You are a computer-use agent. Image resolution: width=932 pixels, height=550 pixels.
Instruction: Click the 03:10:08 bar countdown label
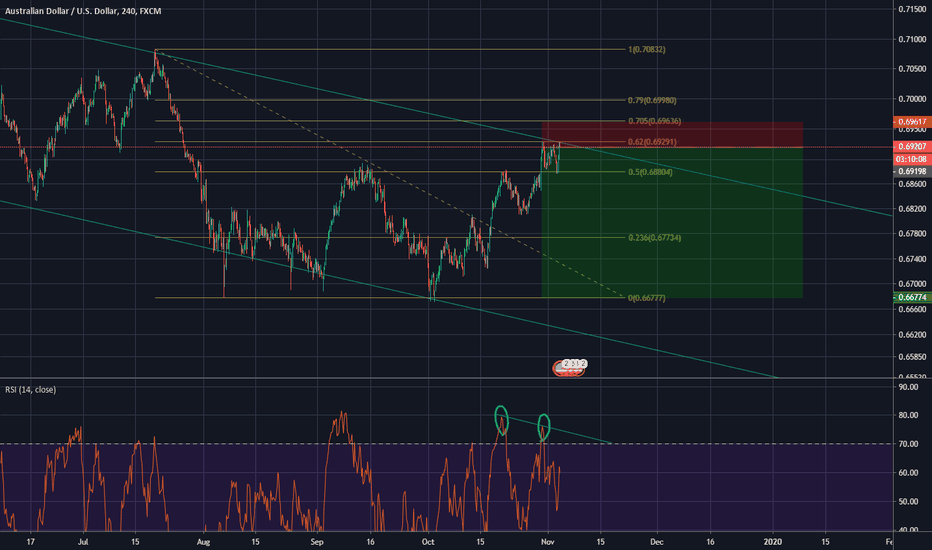coord(912,159)
